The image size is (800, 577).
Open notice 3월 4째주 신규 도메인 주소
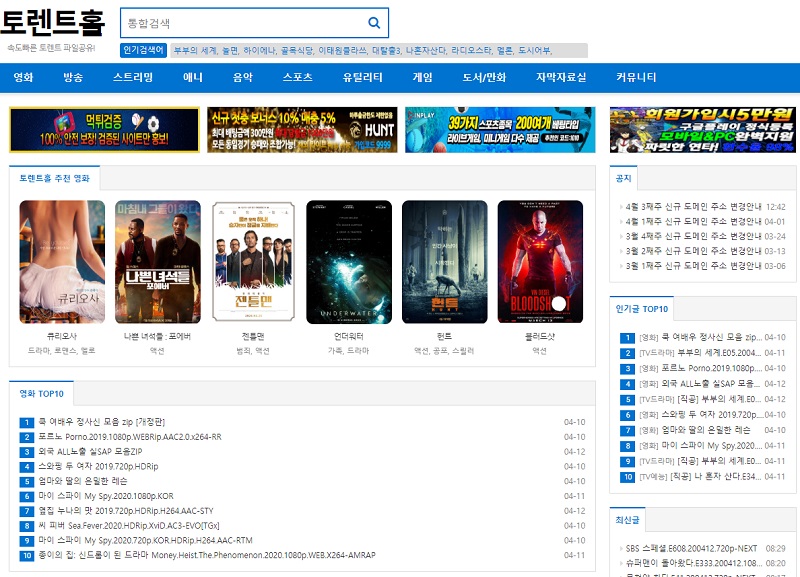(693, 236)
